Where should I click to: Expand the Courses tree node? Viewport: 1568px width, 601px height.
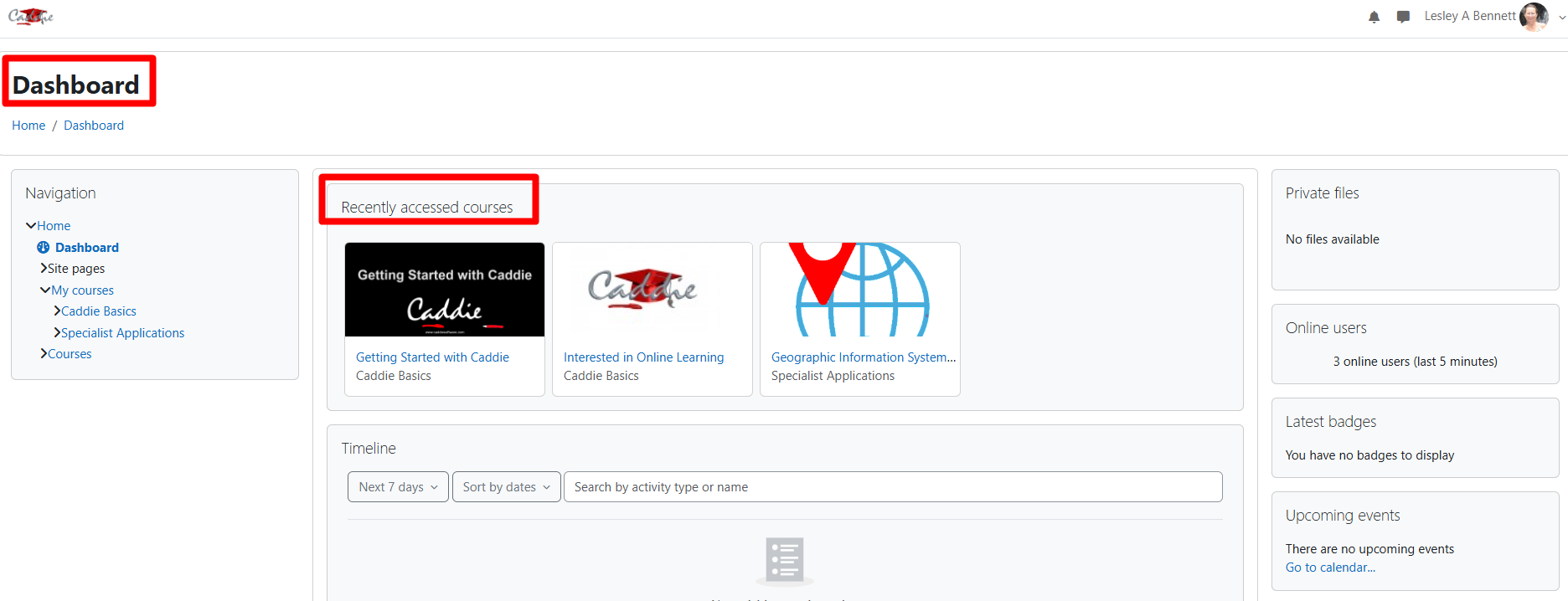(44, 354)
